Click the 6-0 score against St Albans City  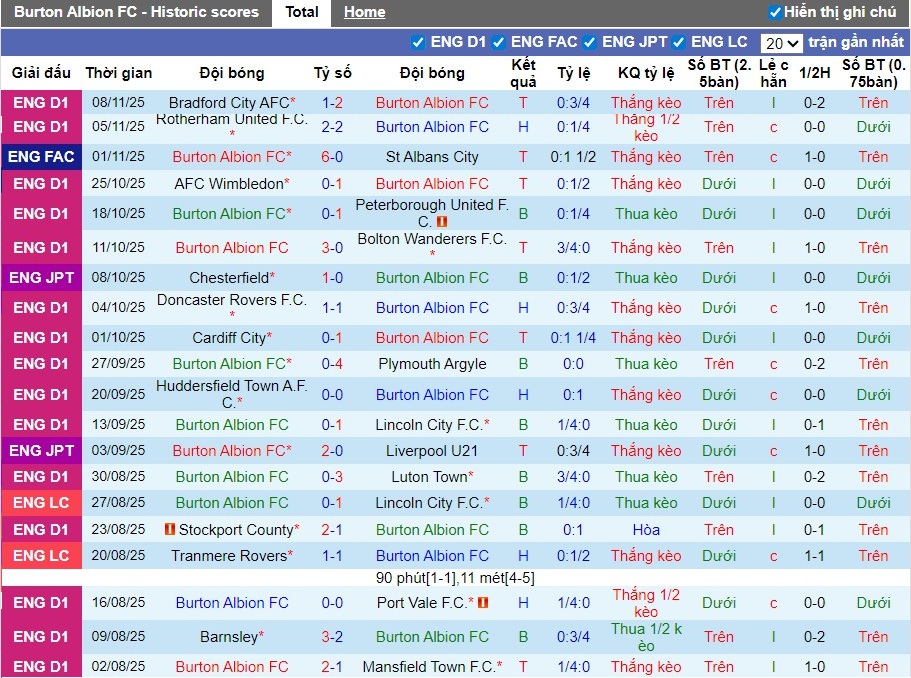click(332, 157)
